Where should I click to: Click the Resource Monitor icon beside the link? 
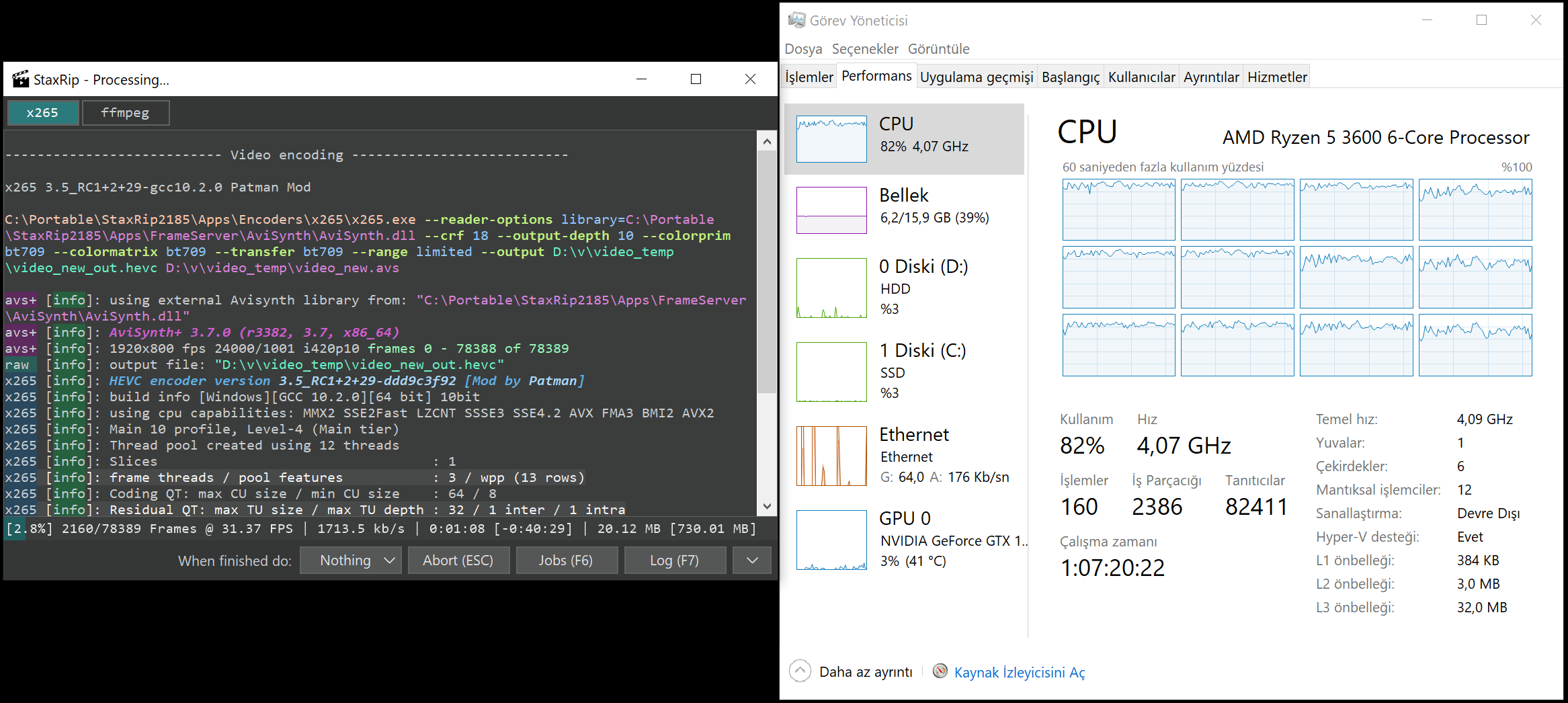coord(940,671)
